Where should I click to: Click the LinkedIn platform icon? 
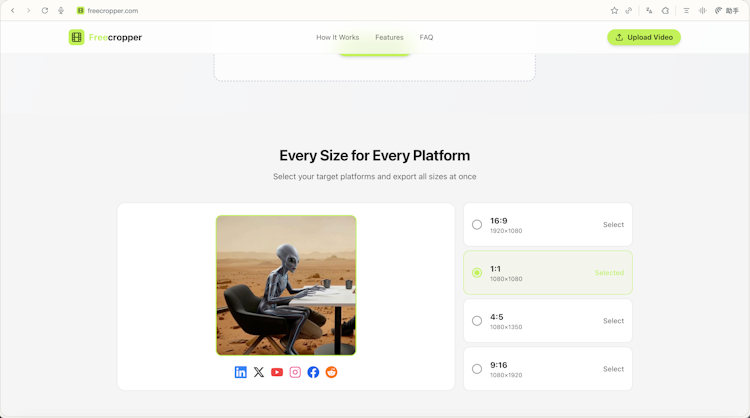pyautogui.click(x=241, y=372)
